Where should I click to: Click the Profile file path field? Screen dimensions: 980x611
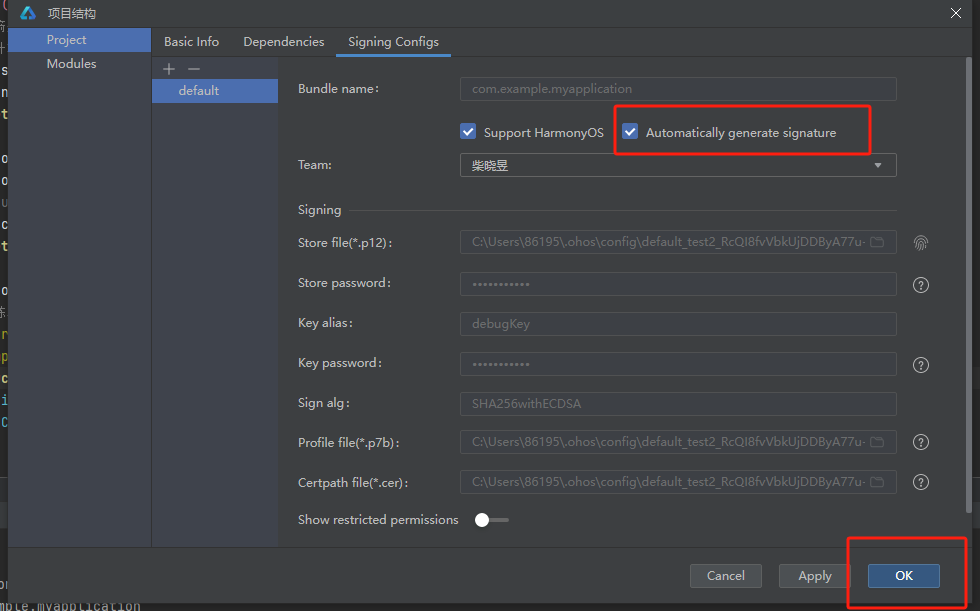678,442
